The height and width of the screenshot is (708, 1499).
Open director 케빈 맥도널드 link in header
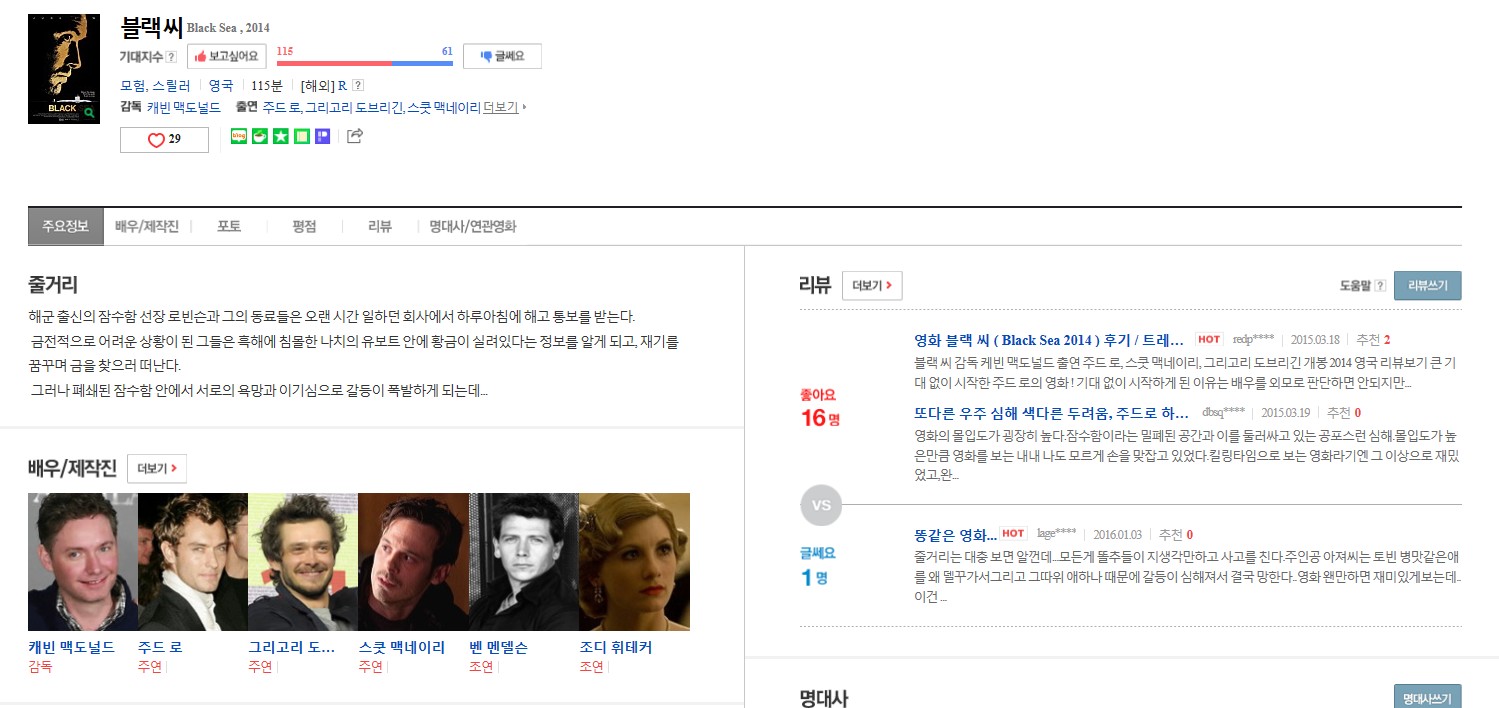[x=184, y=107]
